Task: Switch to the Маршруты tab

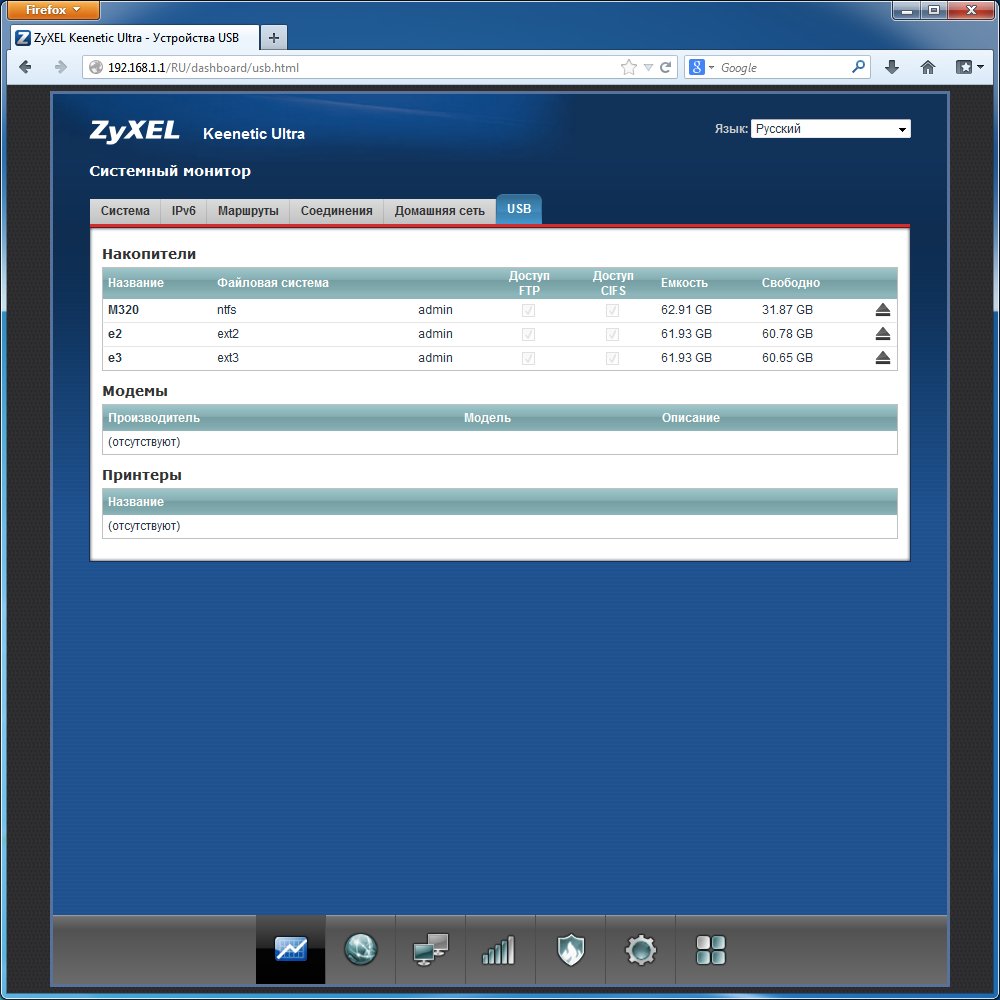Action: point(248,211)
